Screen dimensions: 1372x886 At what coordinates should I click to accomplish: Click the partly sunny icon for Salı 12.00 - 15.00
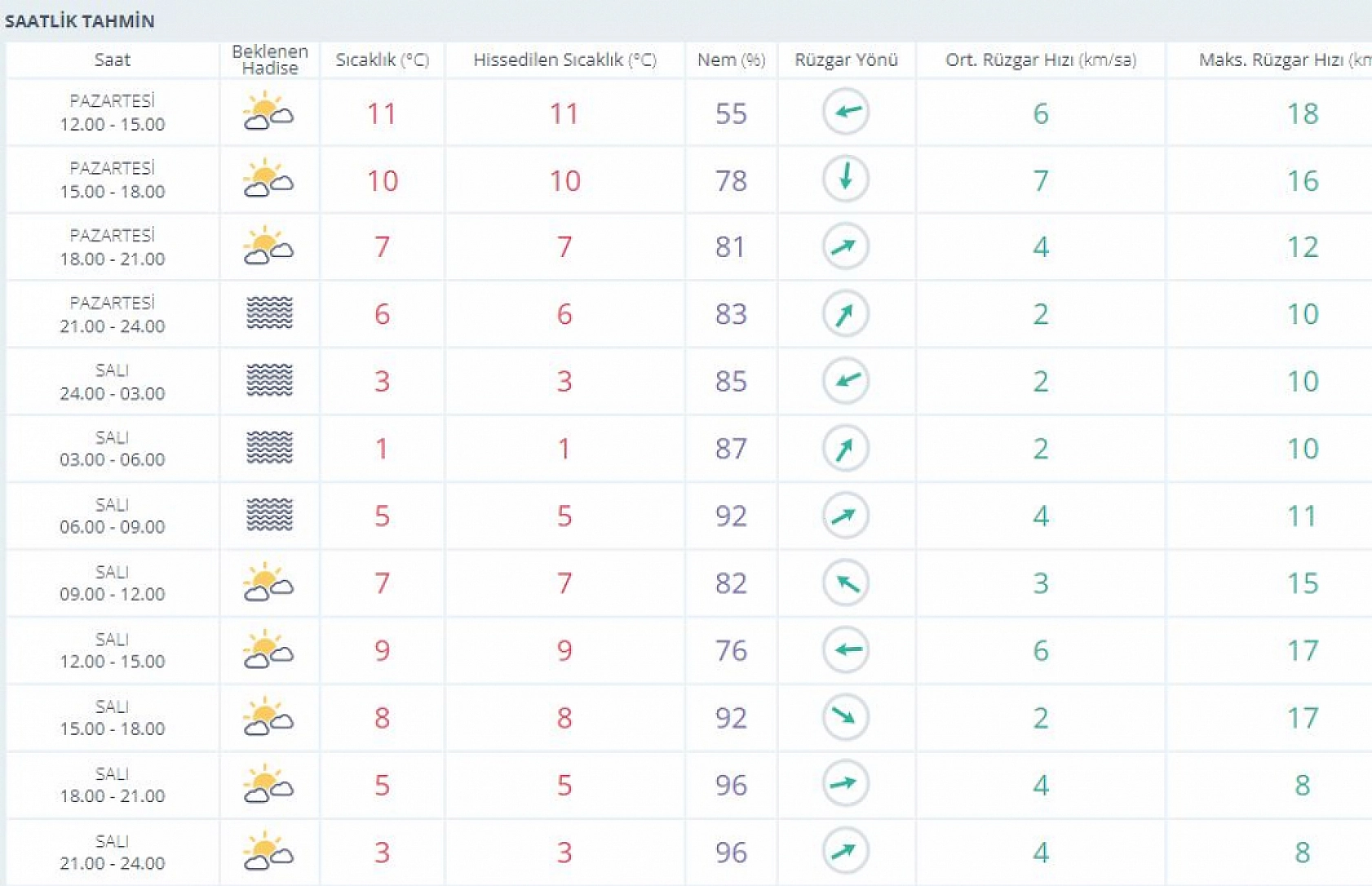coord(268,650)
